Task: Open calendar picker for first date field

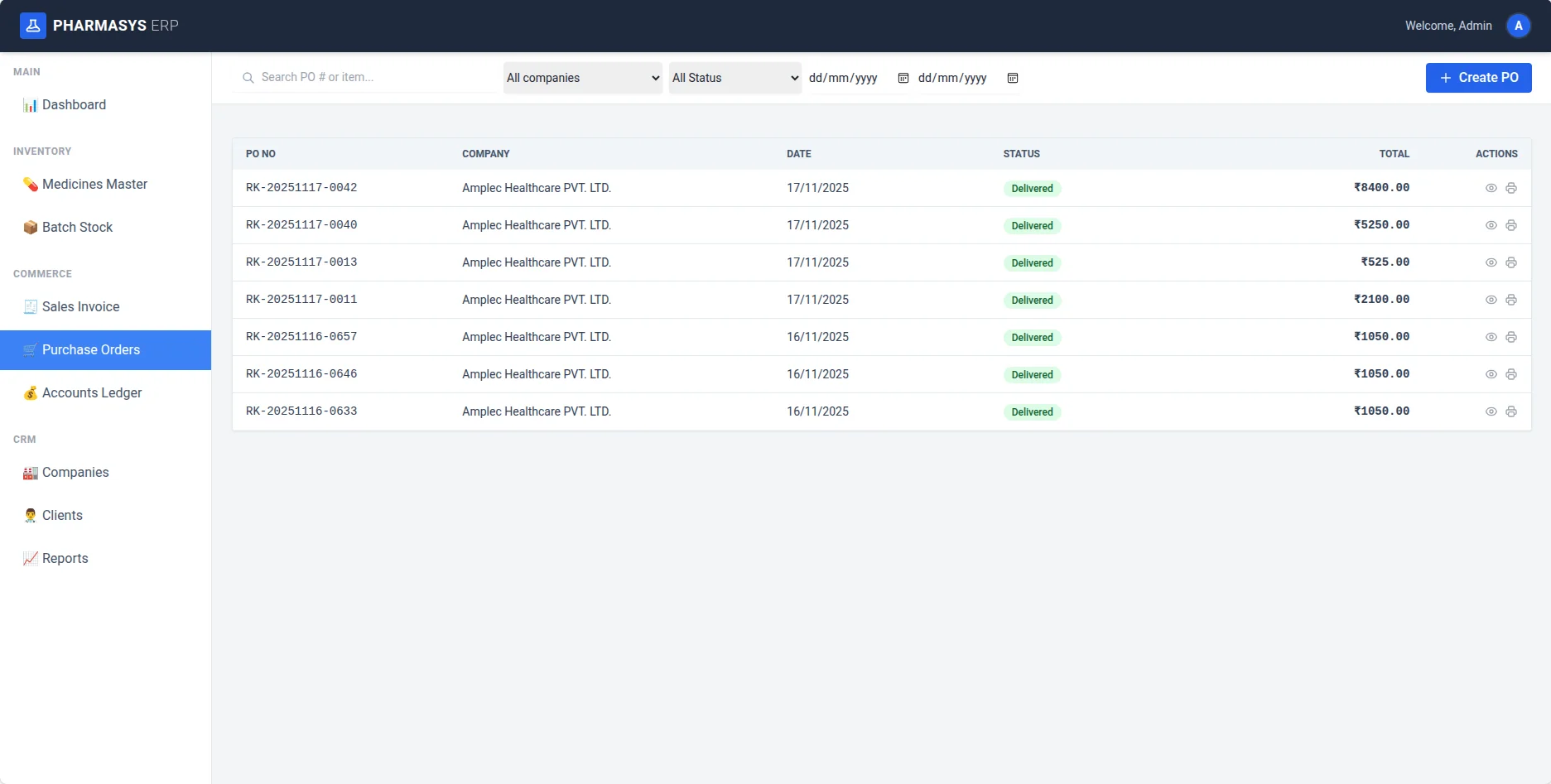Action: click(x=903, y=78)
